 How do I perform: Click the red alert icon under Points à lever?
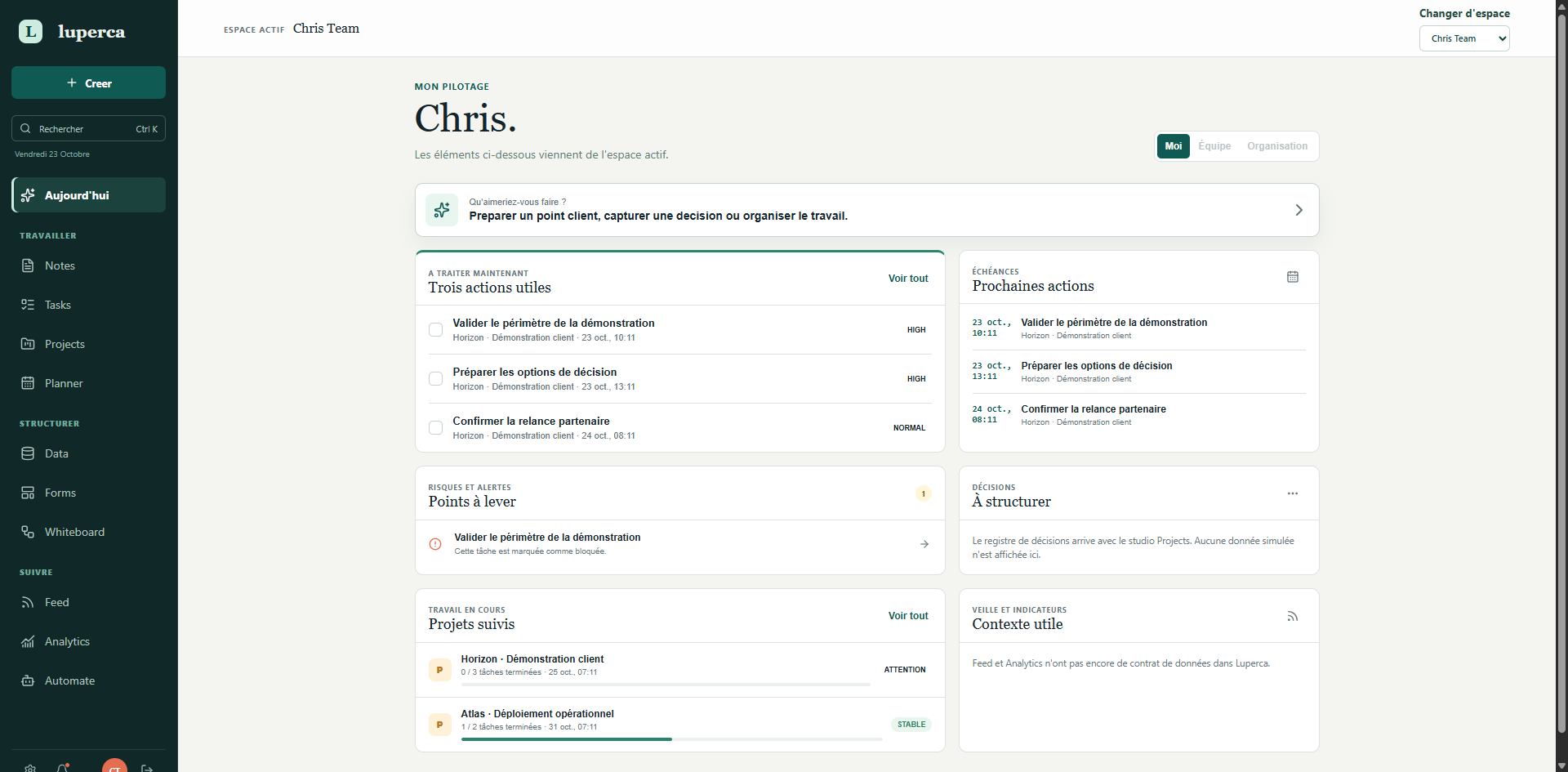435,544
